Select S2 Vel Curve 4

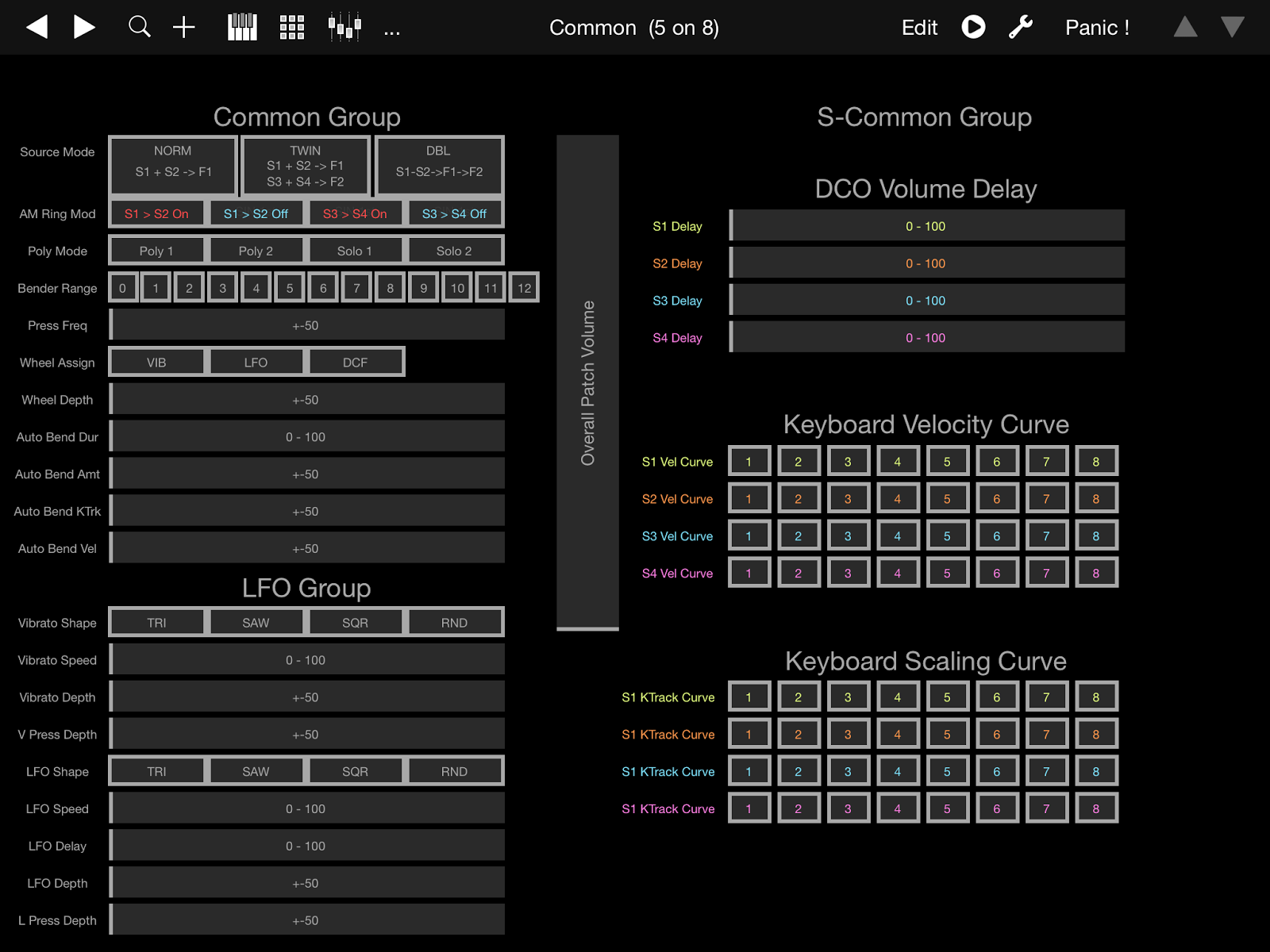coord(898,499)
